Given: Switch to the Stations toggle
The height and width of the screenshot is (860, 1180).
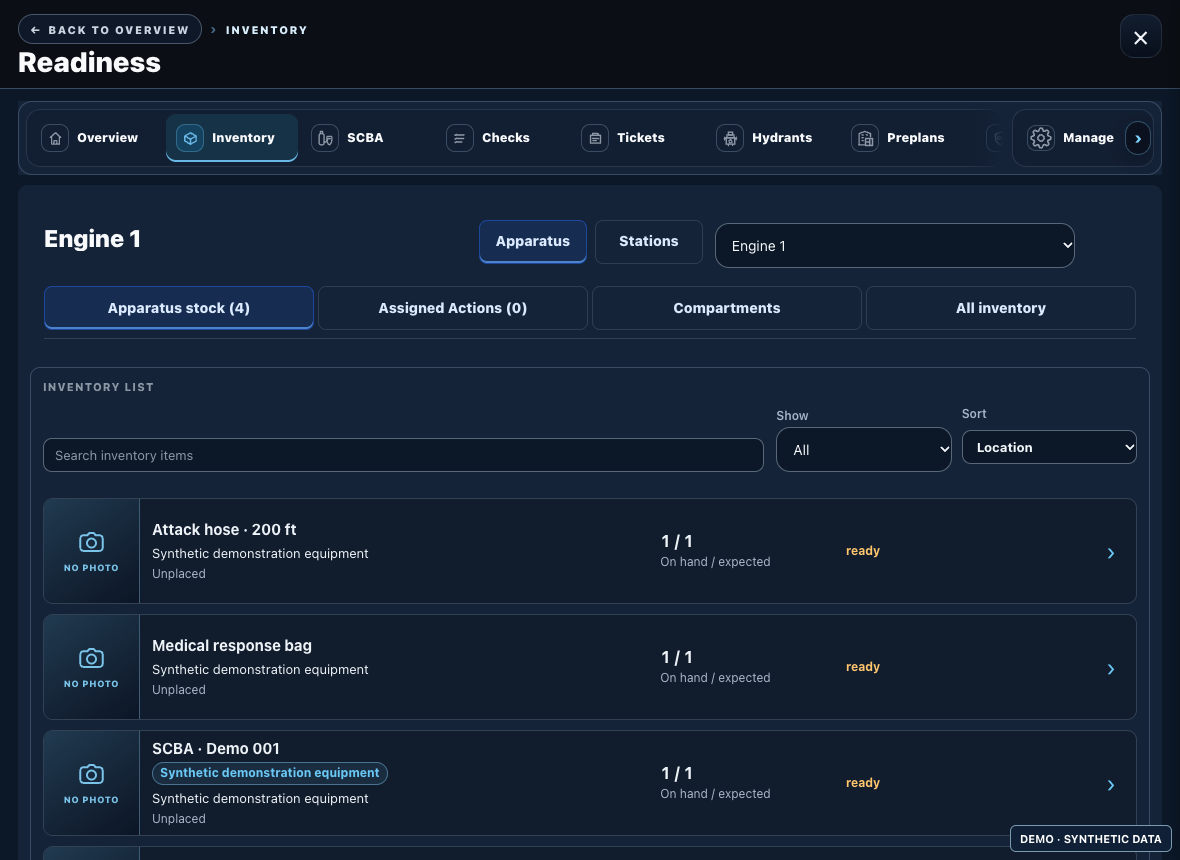Looking at the screenshot, I should (x=649, y=242).
